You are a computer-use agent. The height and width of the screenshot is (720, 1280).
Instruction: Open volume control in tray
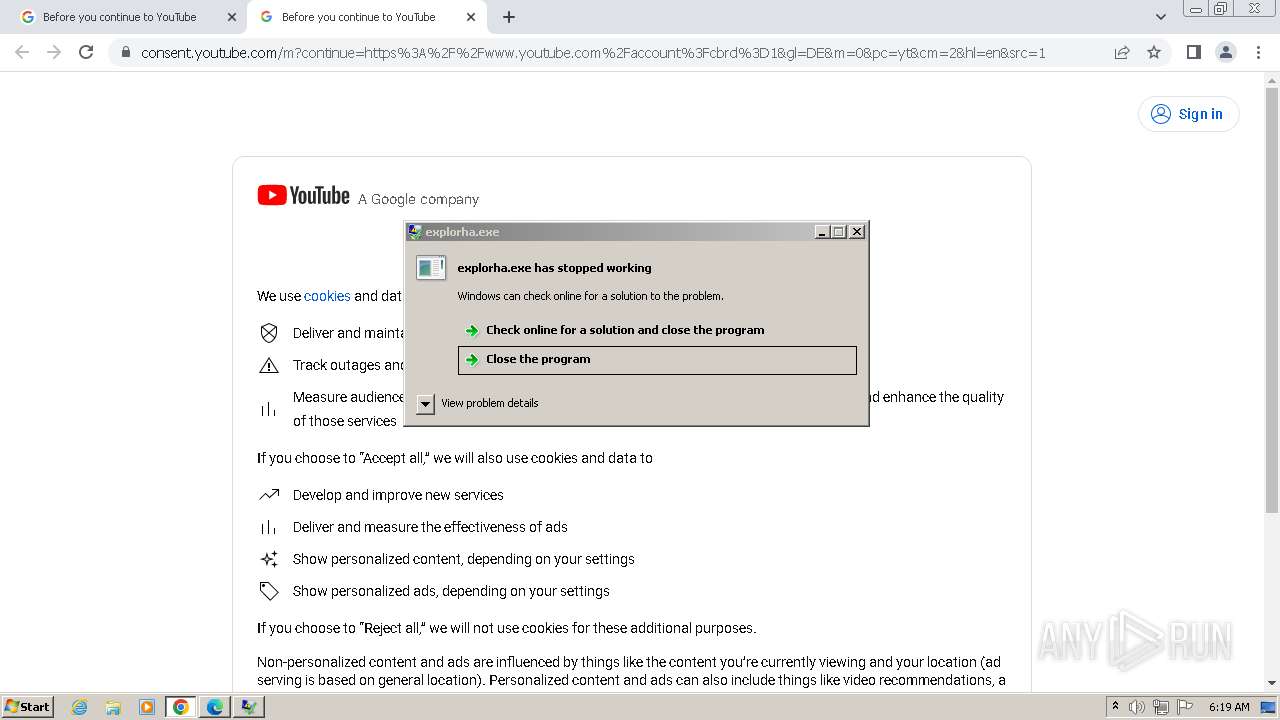tap(1137, 707)
